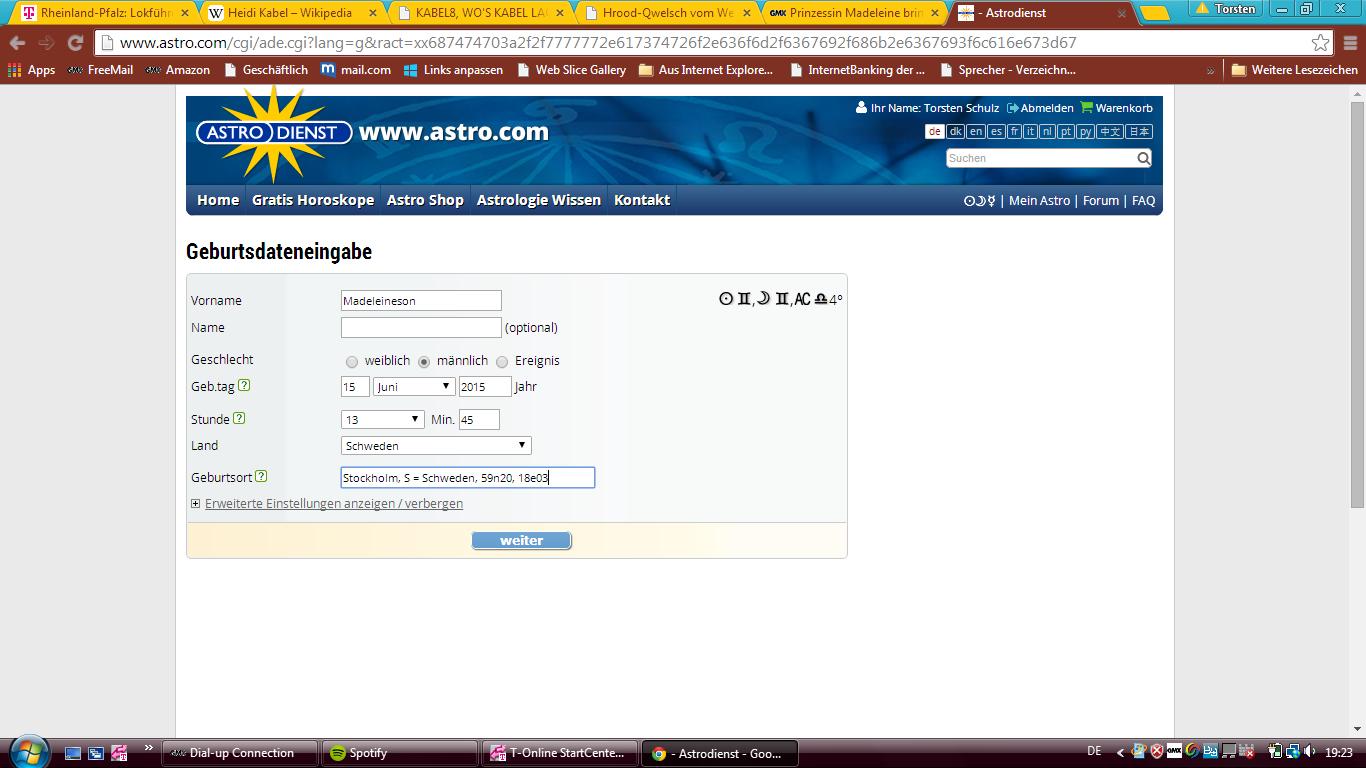Open help icon next to Geburtsort
Viewport: 1366px width, 768px height.
pyautogui.click(x=261, y=477)
